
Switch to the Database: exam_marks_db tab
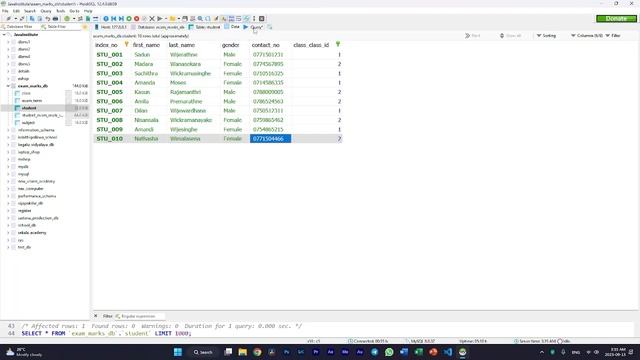point(158,27)
